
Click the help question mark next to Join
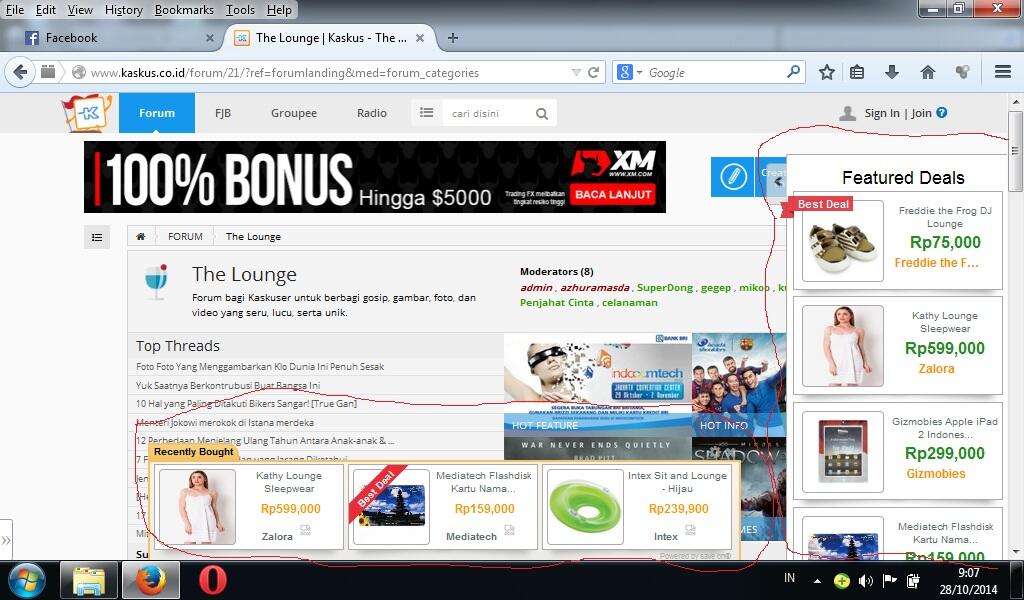pos(942,112)
